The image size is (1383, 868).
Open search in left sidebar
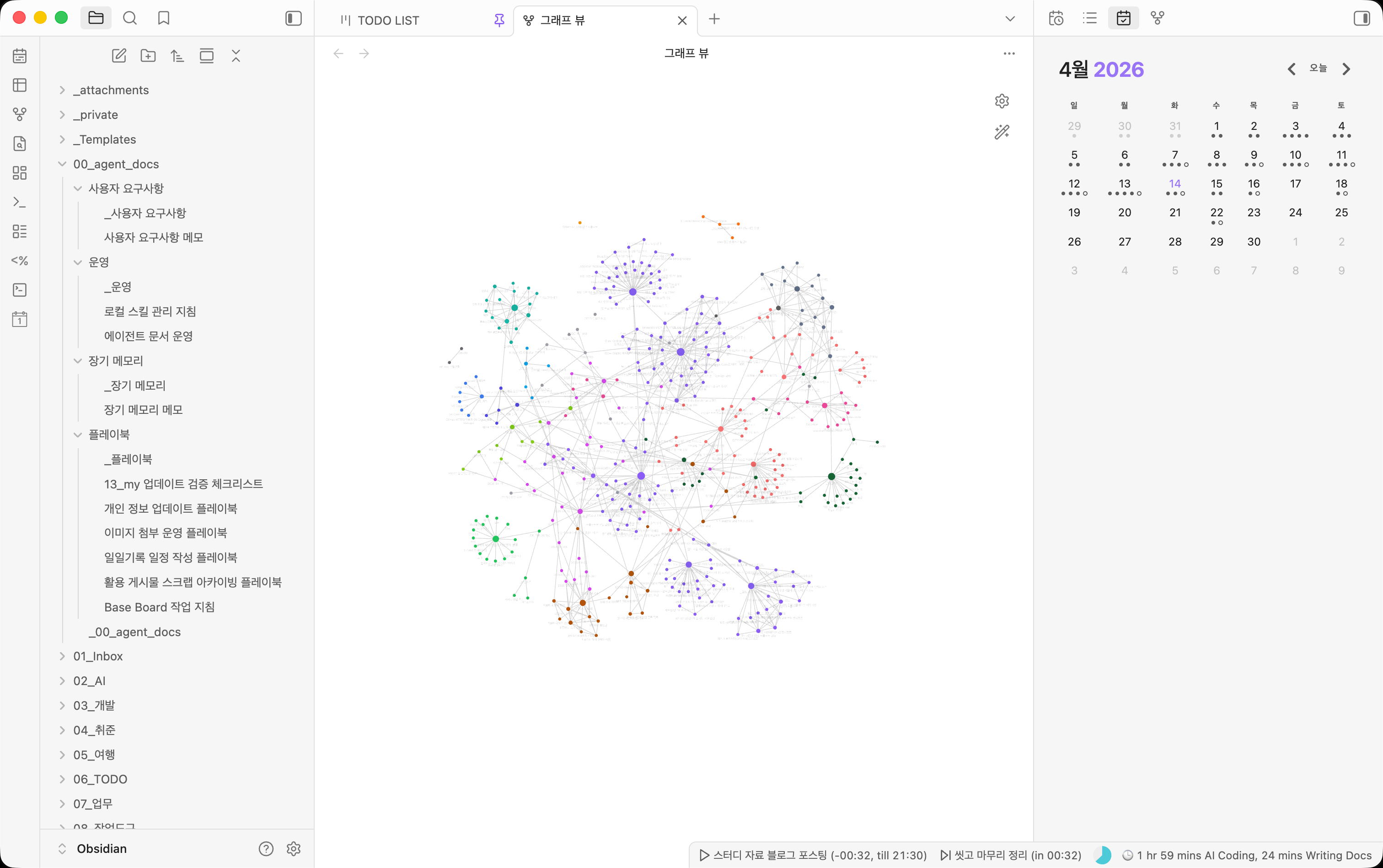(x=130, y=18)
